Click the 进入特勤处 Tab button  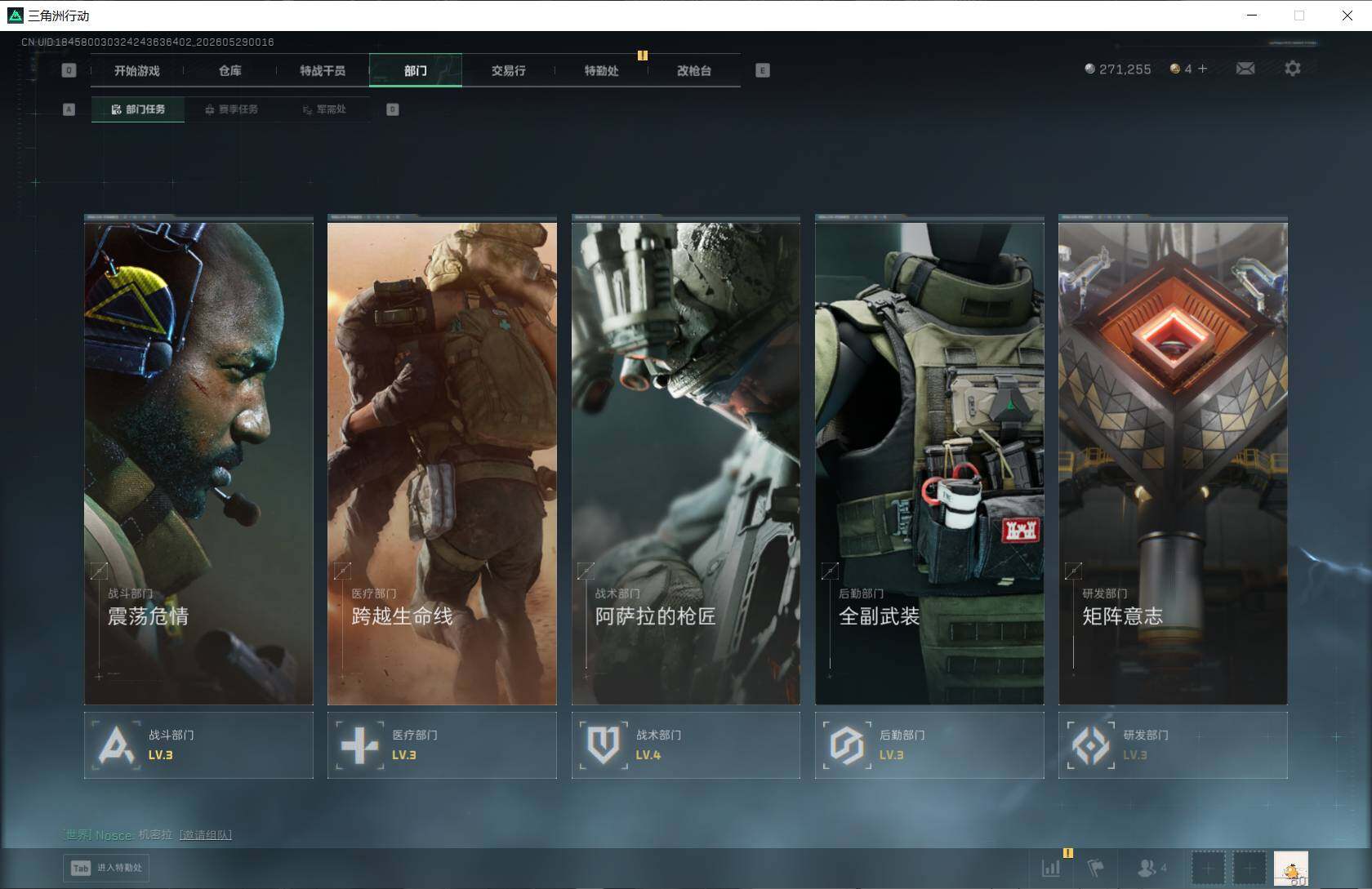[x=108, y=868]
